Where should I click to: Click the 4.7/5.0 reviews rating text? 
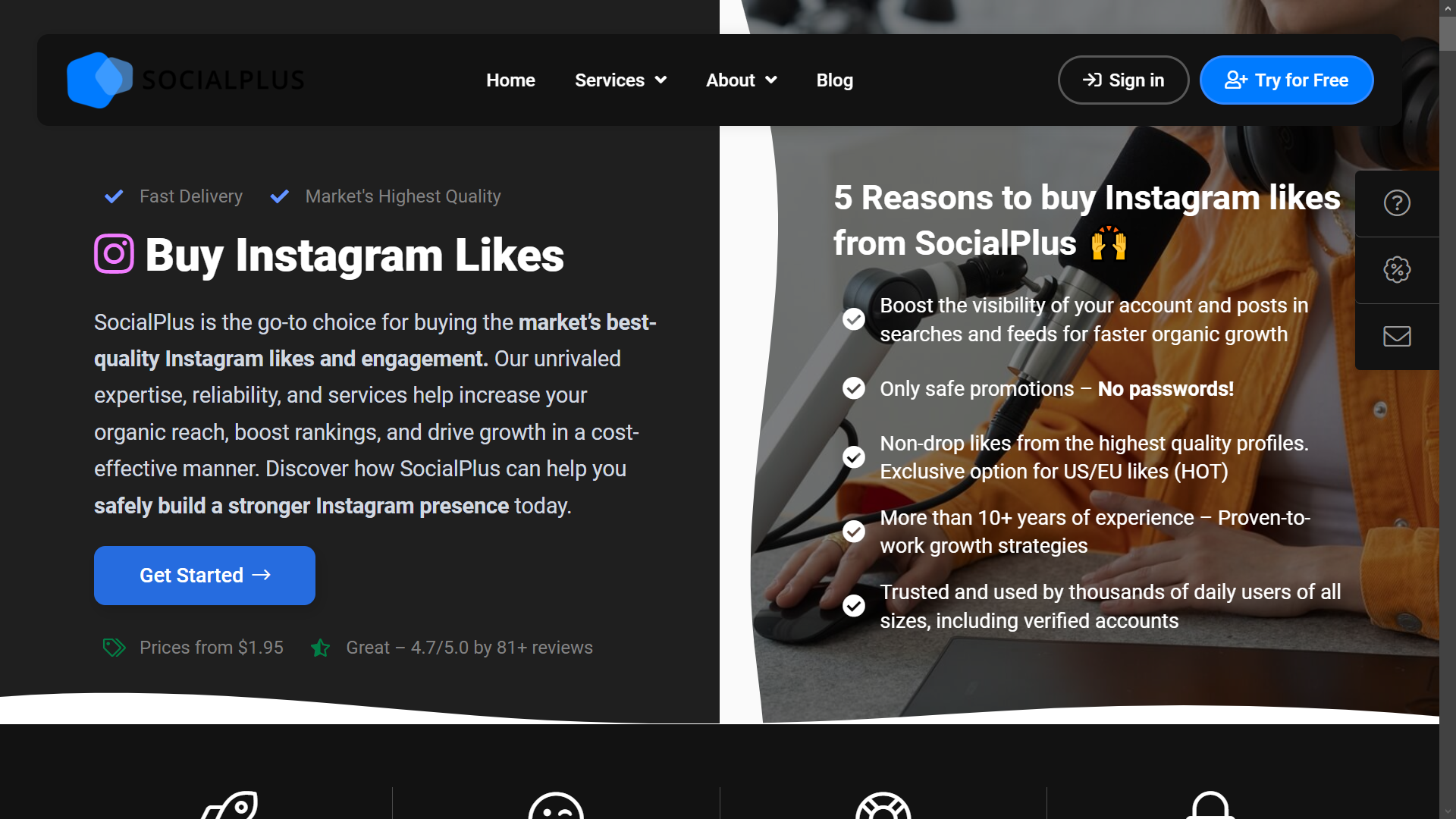pyautogui.click(x=469, y=648)
